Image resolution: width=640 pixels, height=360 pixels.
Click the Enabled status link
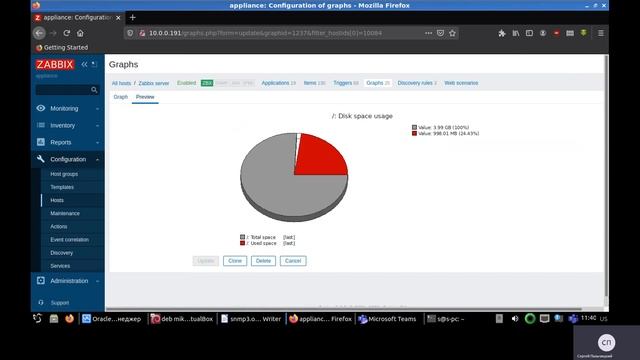point(187,83)
